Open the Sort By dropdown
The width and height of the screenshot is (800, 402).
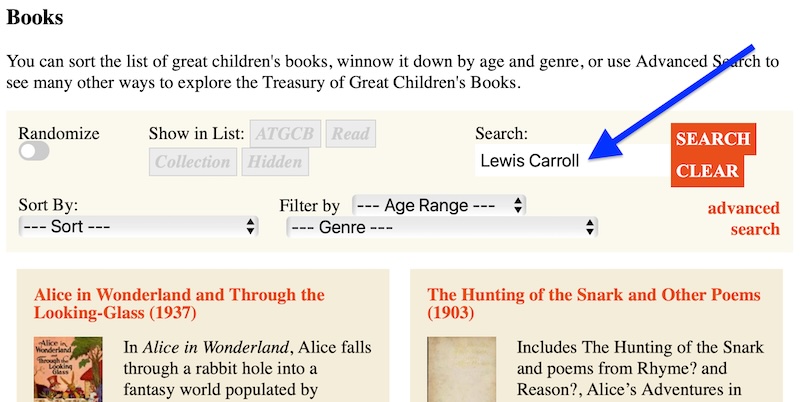point(138,227)
